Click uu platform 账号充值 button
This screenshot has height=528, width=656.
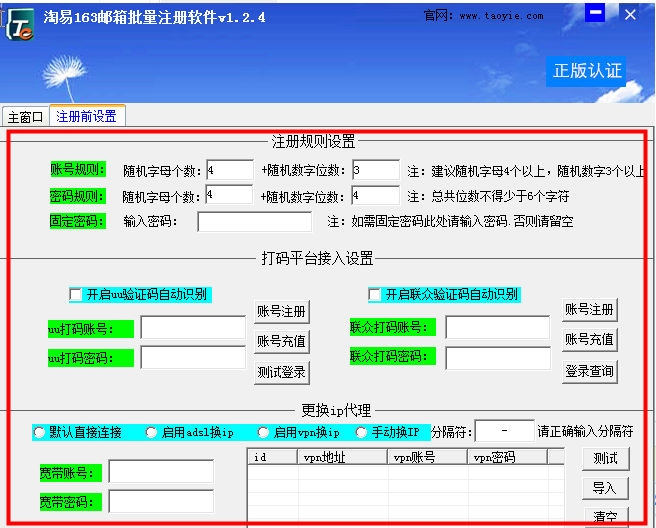282,341
